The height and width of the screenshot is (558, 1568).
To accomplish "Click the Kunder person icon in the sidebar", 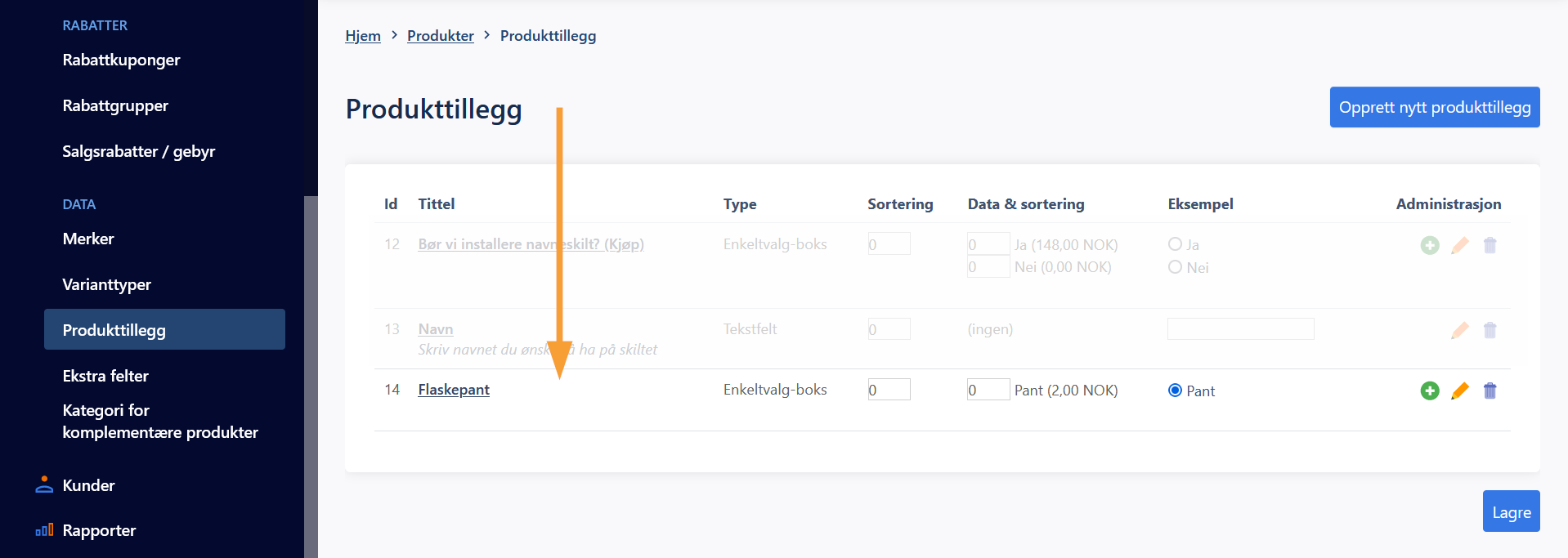I will [44, 484].
